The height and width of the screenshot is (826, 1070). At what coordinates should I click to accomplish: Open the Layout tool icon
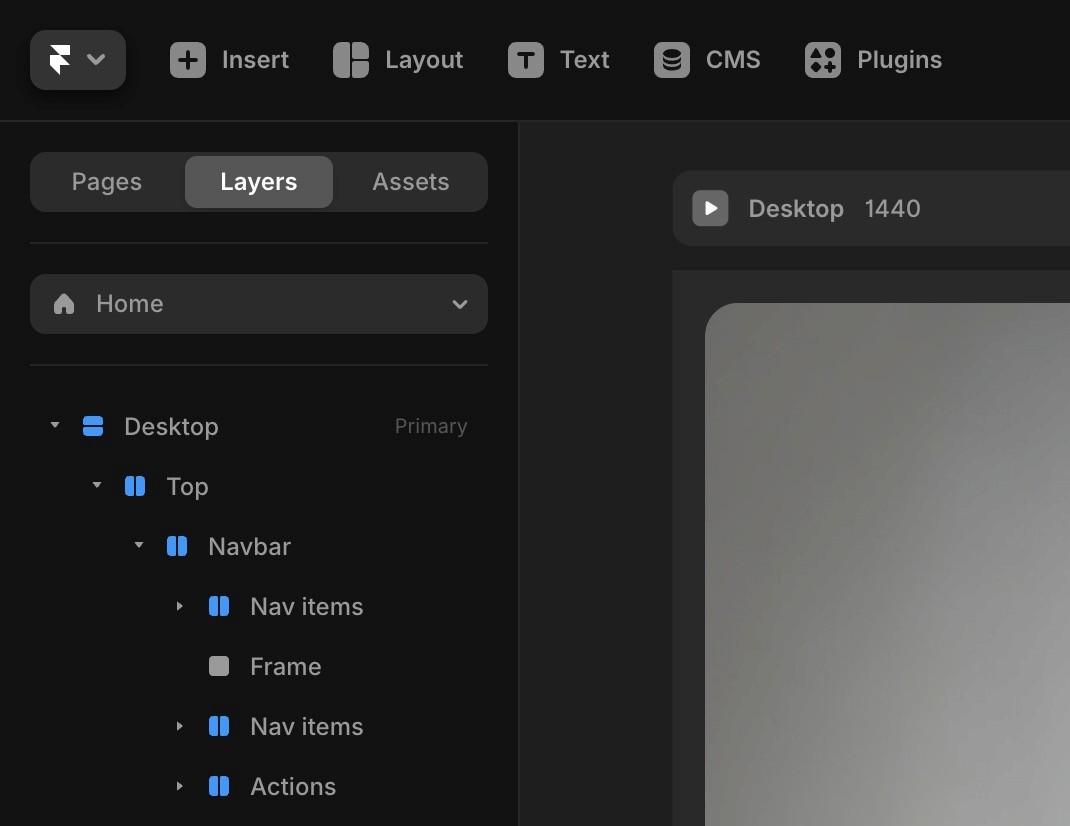[351, 60]
